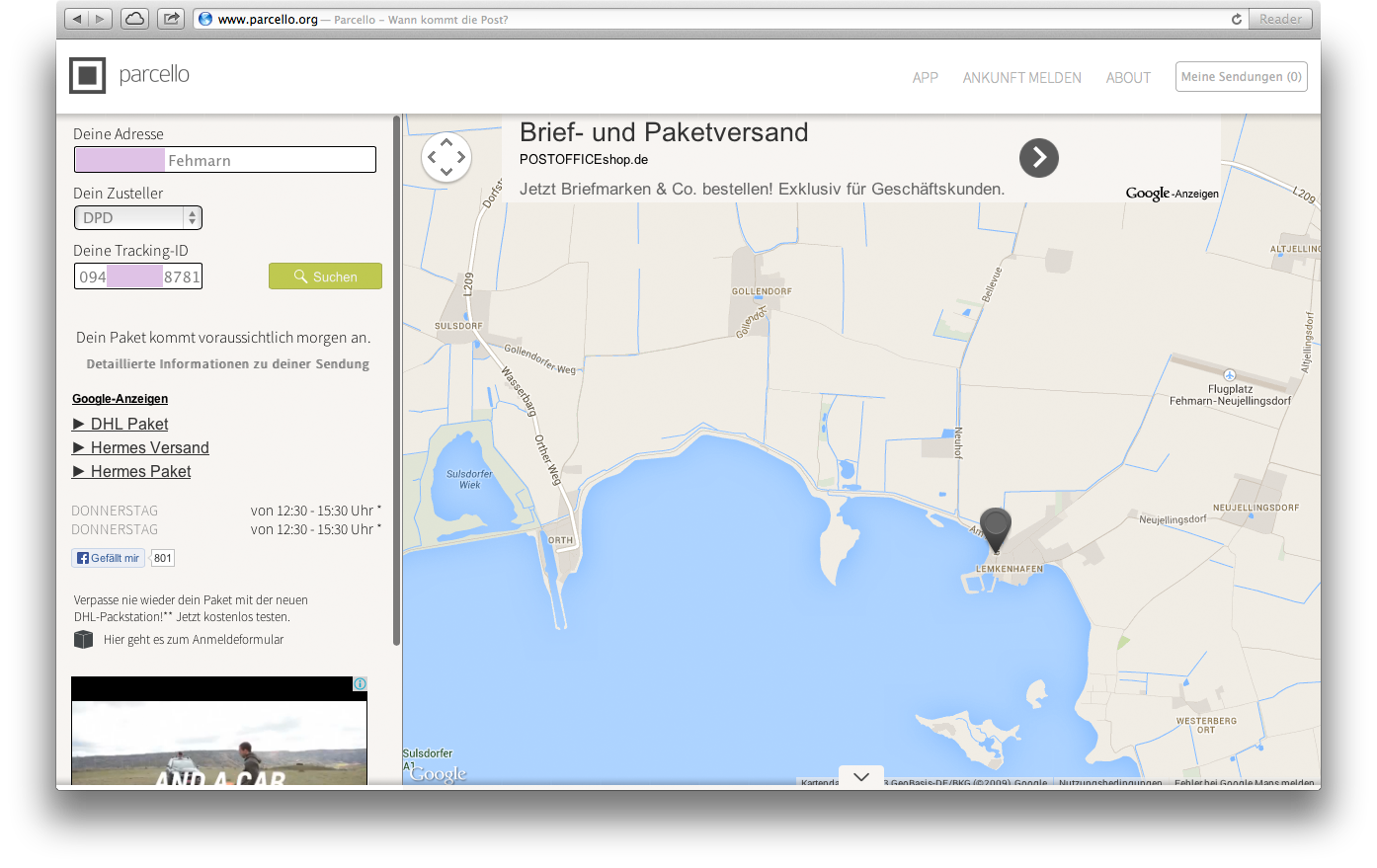1377x868 pixels.
Task: Open the ABOUT menu item
Action: point(1128,77)
